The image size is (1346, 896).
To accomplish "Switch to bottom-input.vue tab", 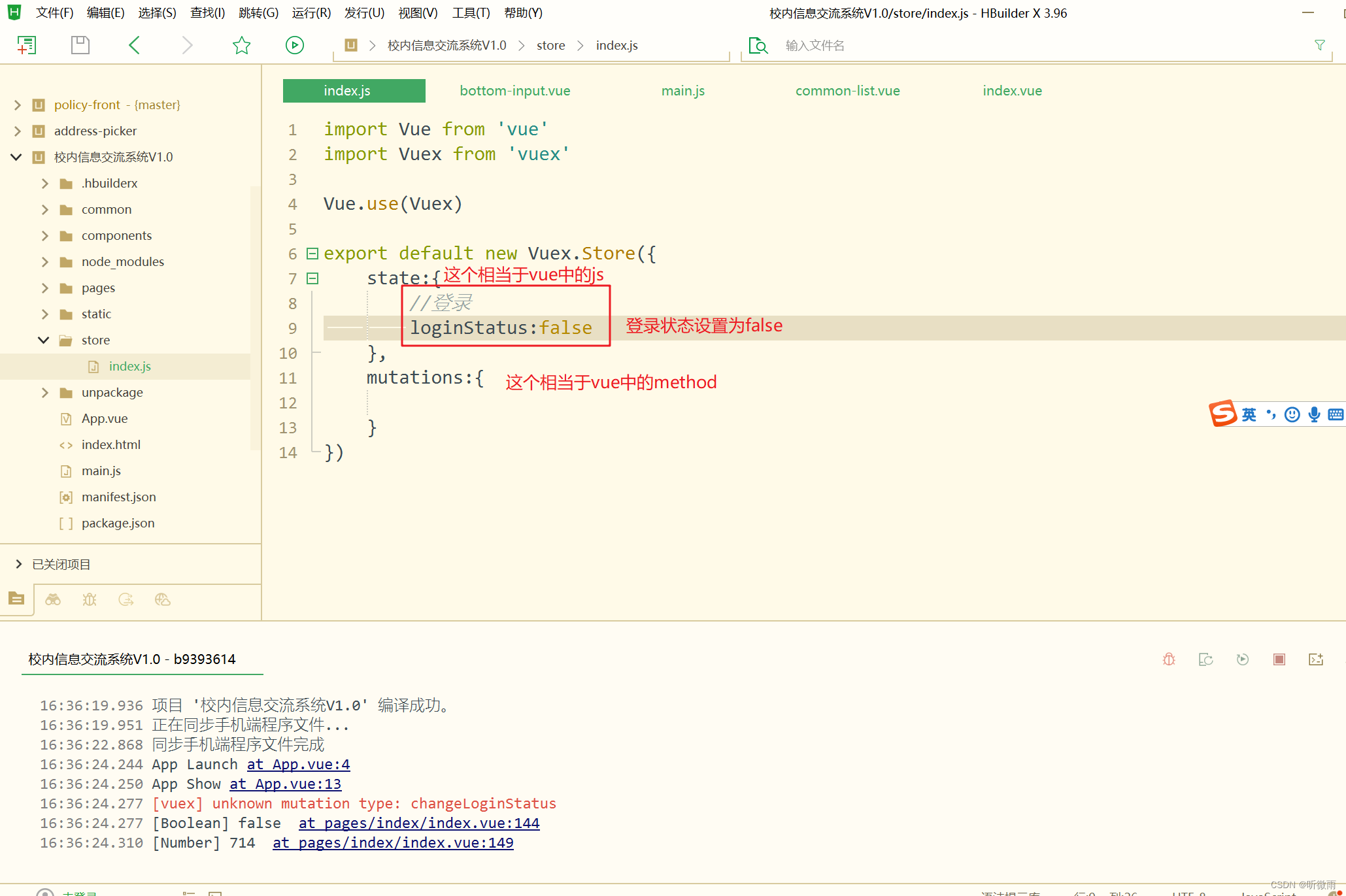I will click(515, 91).
